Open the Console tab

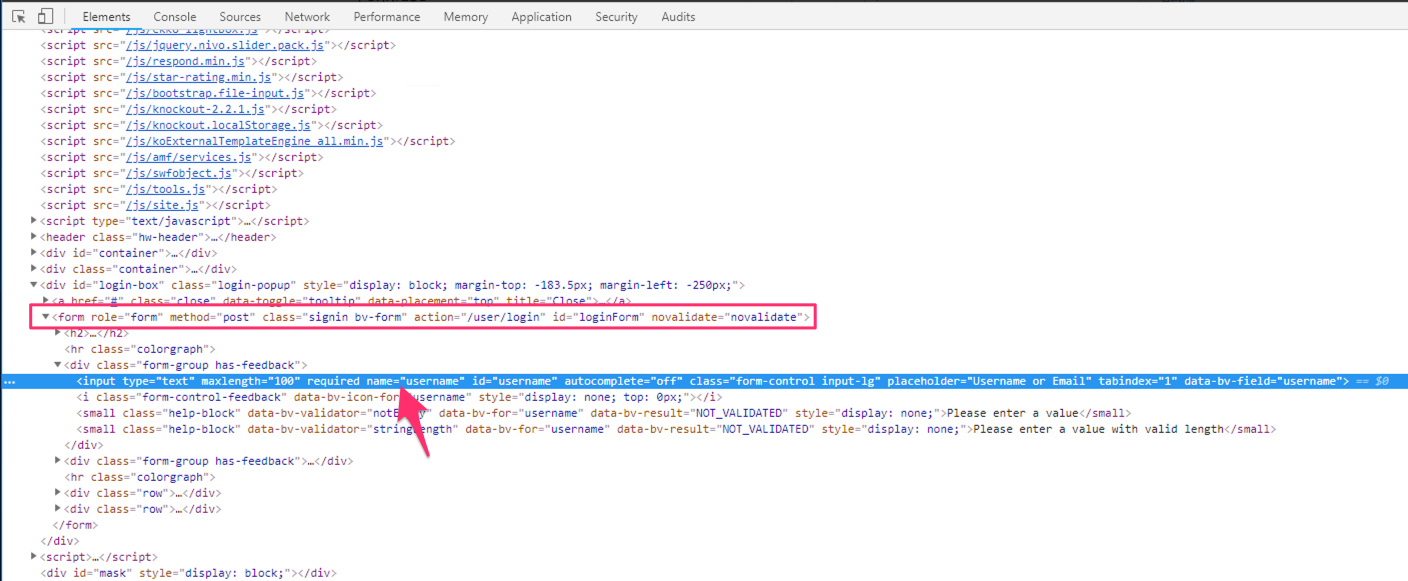coord(175,17)
